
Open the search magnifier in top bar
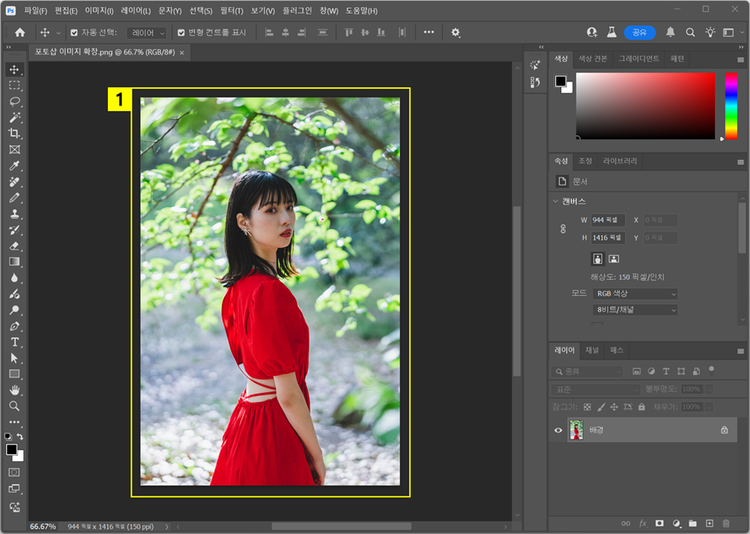click(690, 32)
